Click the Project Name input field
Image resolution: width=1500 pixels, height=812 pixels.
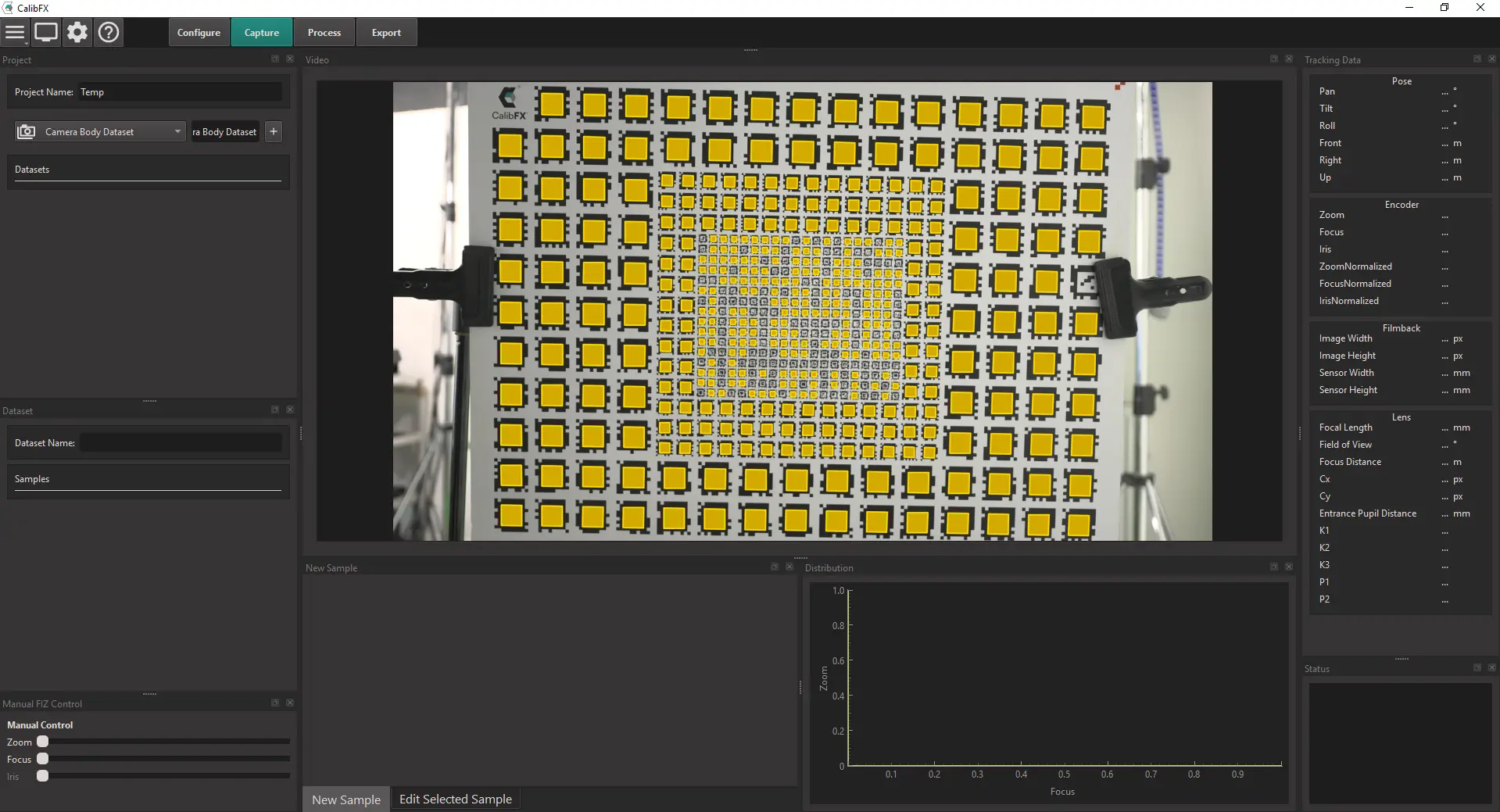click(x=180, y=92)
